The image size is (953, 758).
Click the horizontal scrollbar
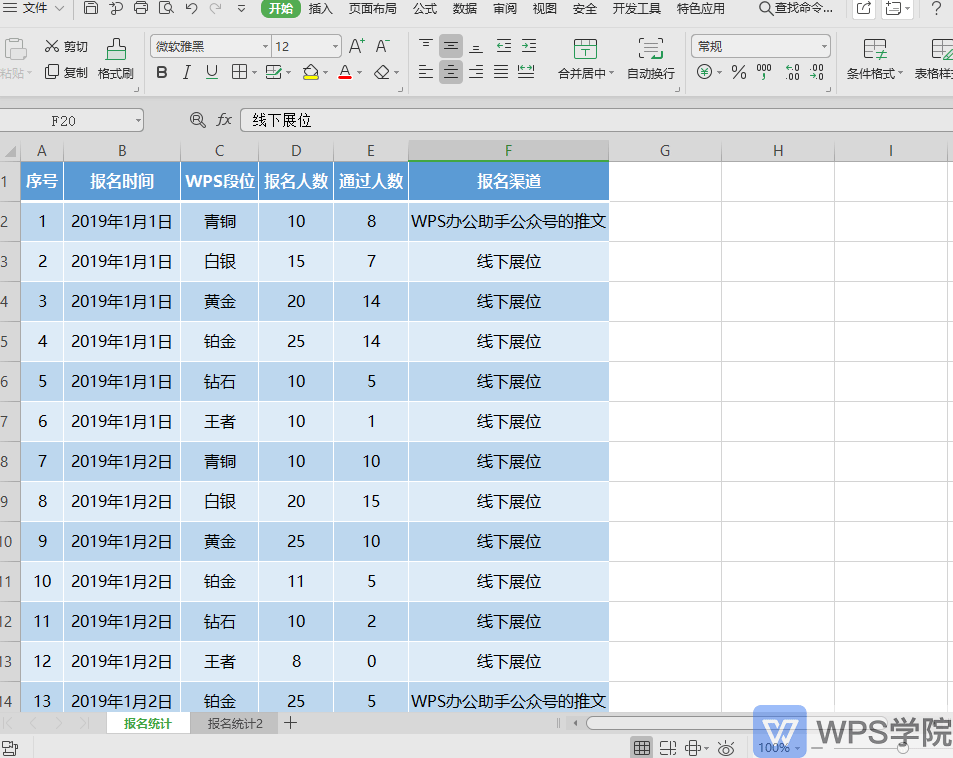point(669,723)
